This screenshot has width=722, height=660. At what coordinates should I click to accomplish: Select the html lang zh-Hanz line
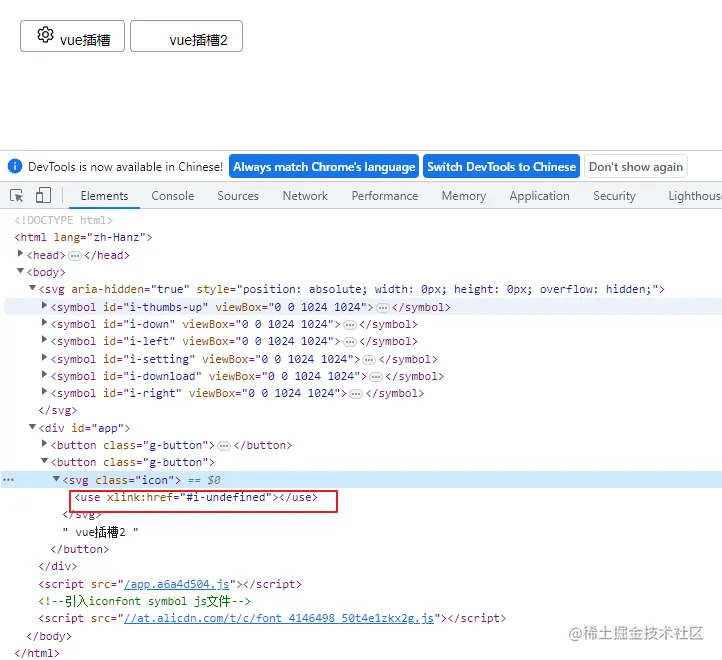point(83,237)
